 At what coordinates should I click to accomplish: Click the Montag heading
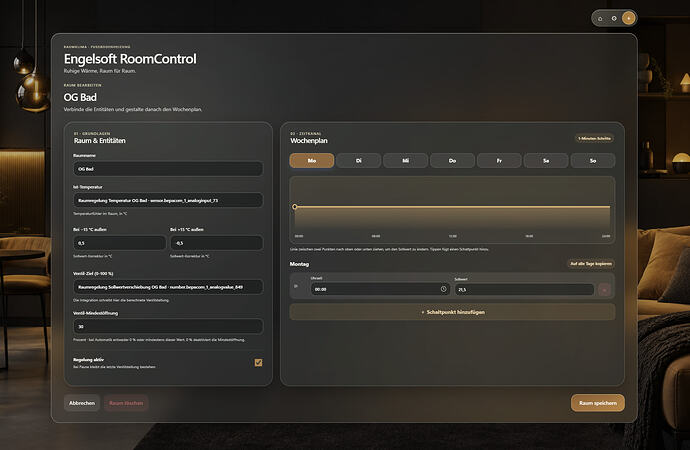click(x=299, y=264)
